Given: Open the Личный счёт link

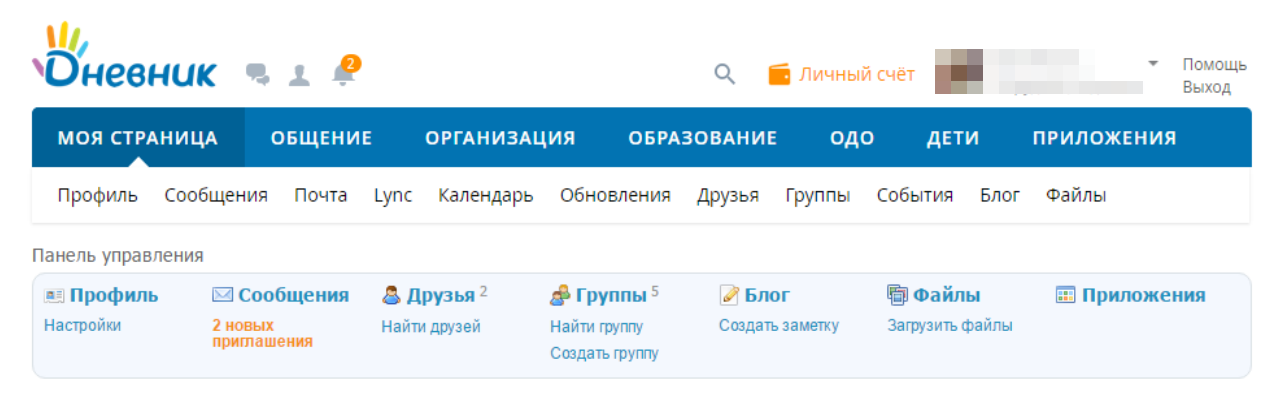Looking at the screenshot, I should pyautogui.click(x=857, y=74).
